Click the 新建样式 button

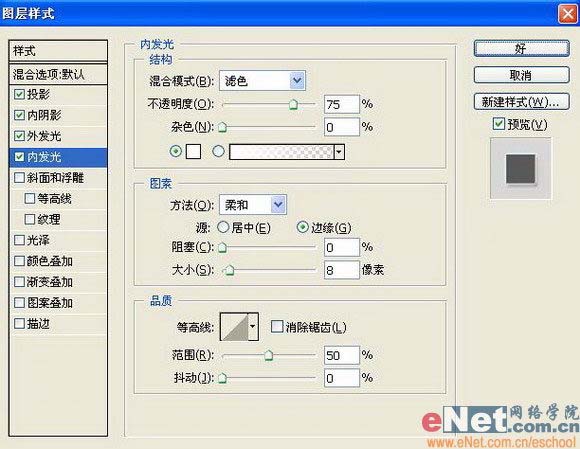pyautogui.click(x=522, y=102)
